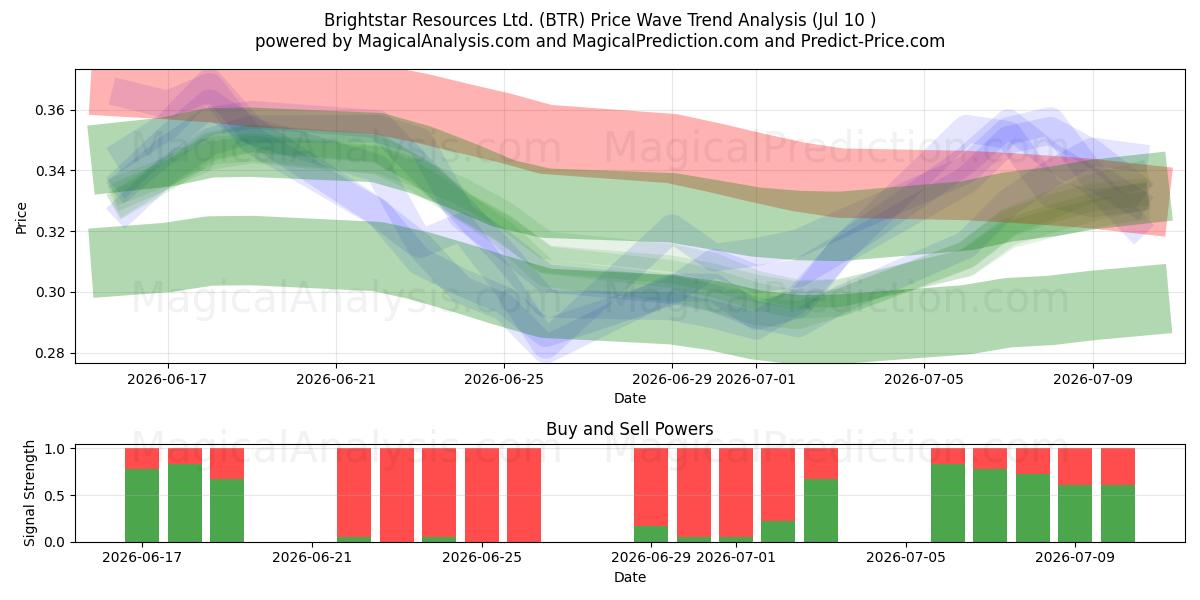1200x600 pixels.
Task: Select the last bar at 2026-07-10 in Buy/Sell chart
Action: (1118, 495)
